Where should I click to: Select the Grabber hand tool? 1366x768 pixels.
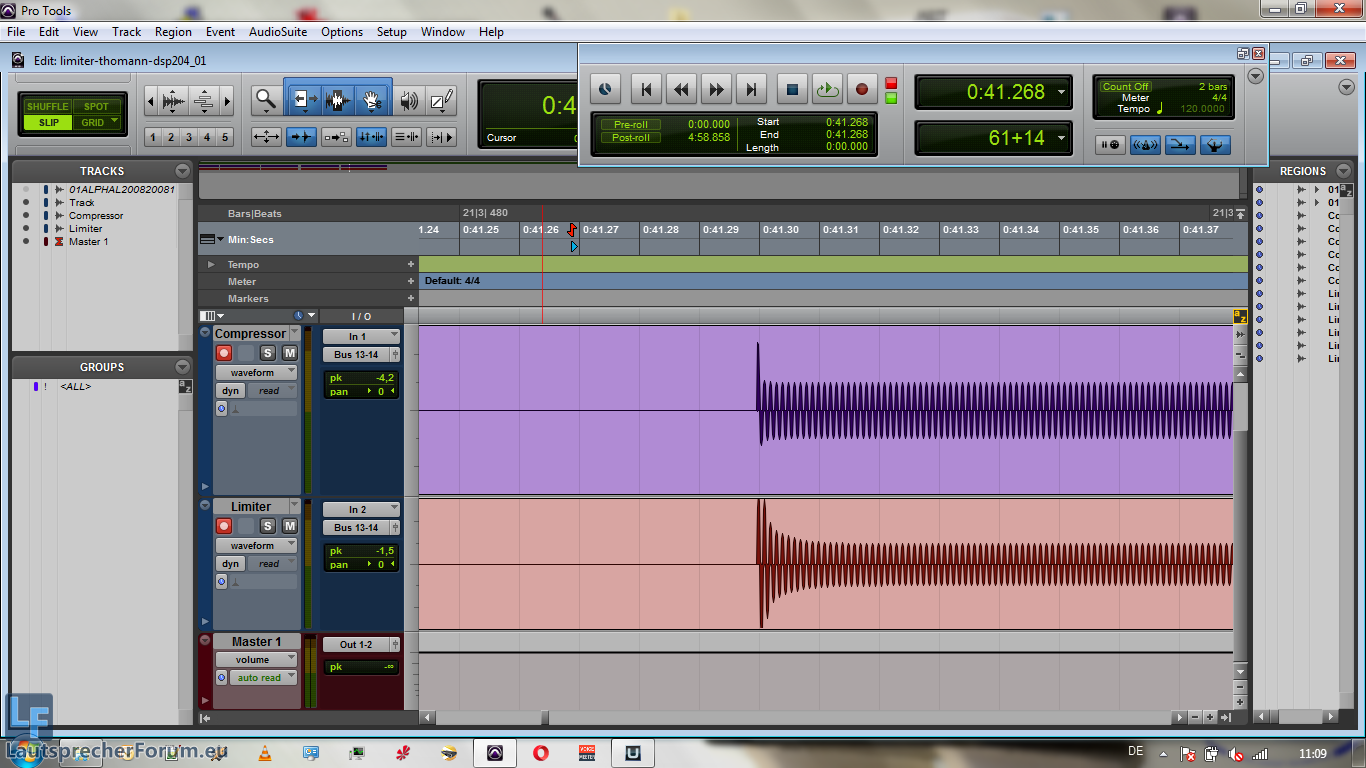pos(373,100)
